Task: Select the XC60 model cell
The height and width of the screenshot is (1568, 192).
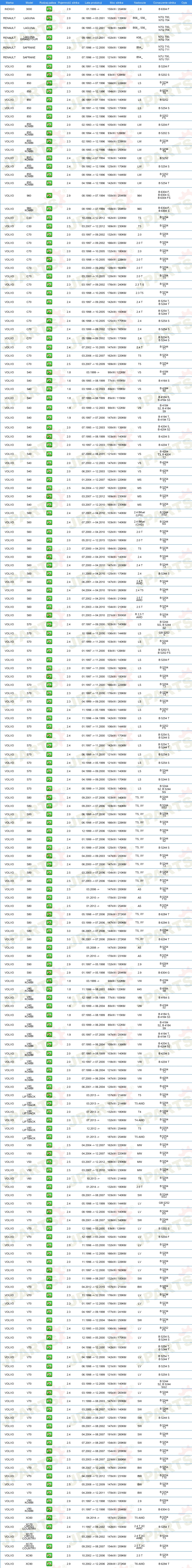Action: pyautogui.click(x=29, y=1518)
